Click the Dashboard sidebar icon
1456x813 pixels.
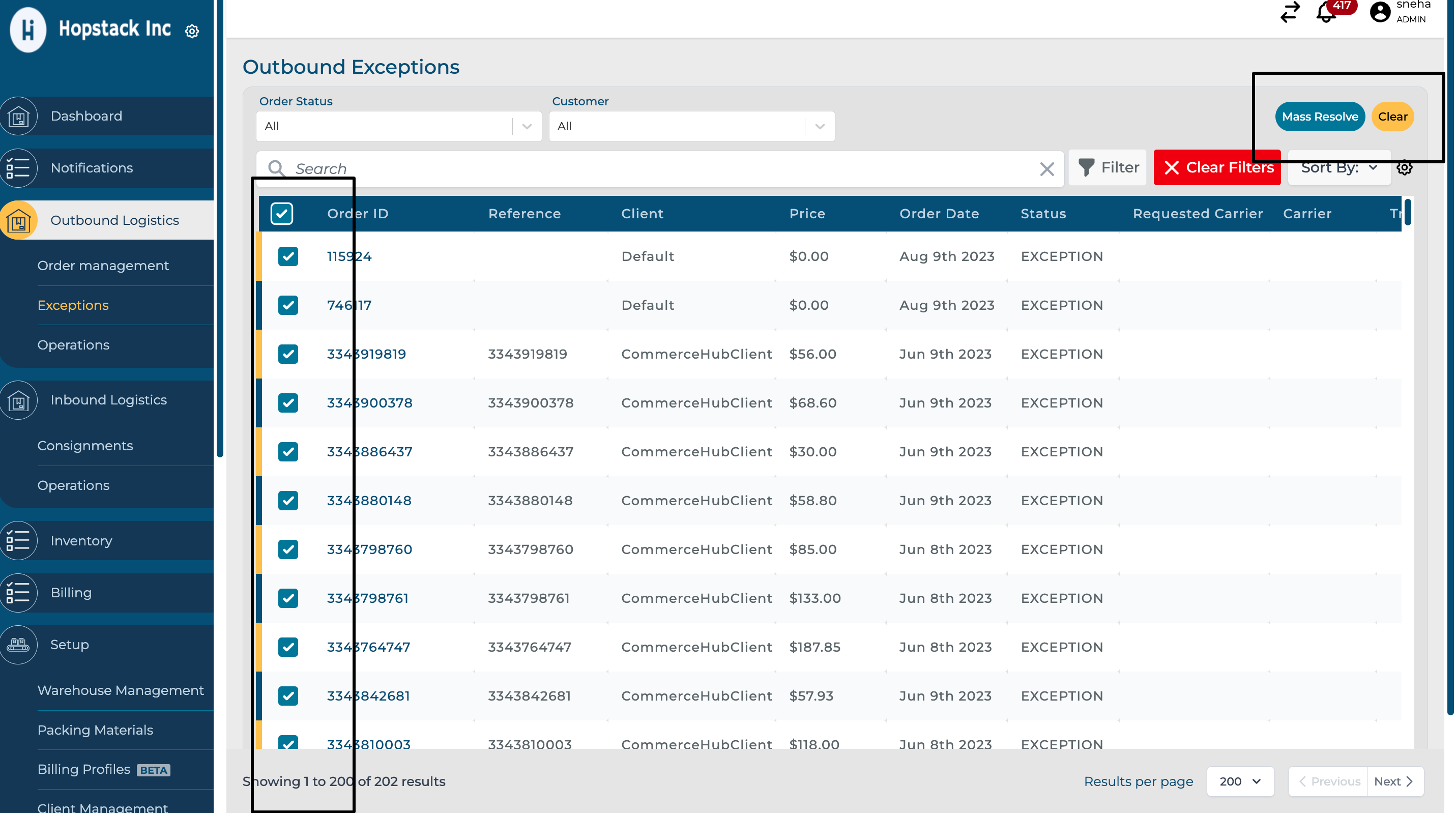click(19, 117)
